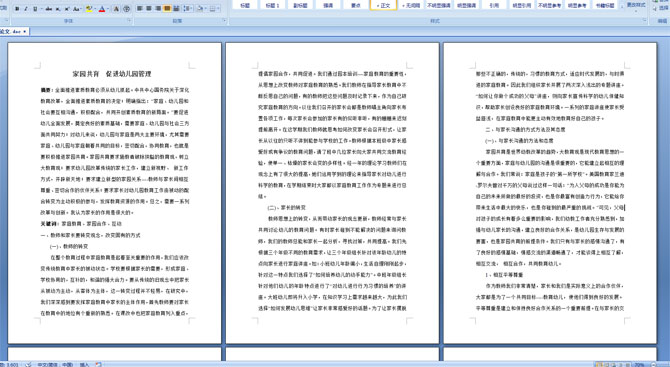Select the justify alignment button
The image size is (670, 367).
tap(167, 8)
